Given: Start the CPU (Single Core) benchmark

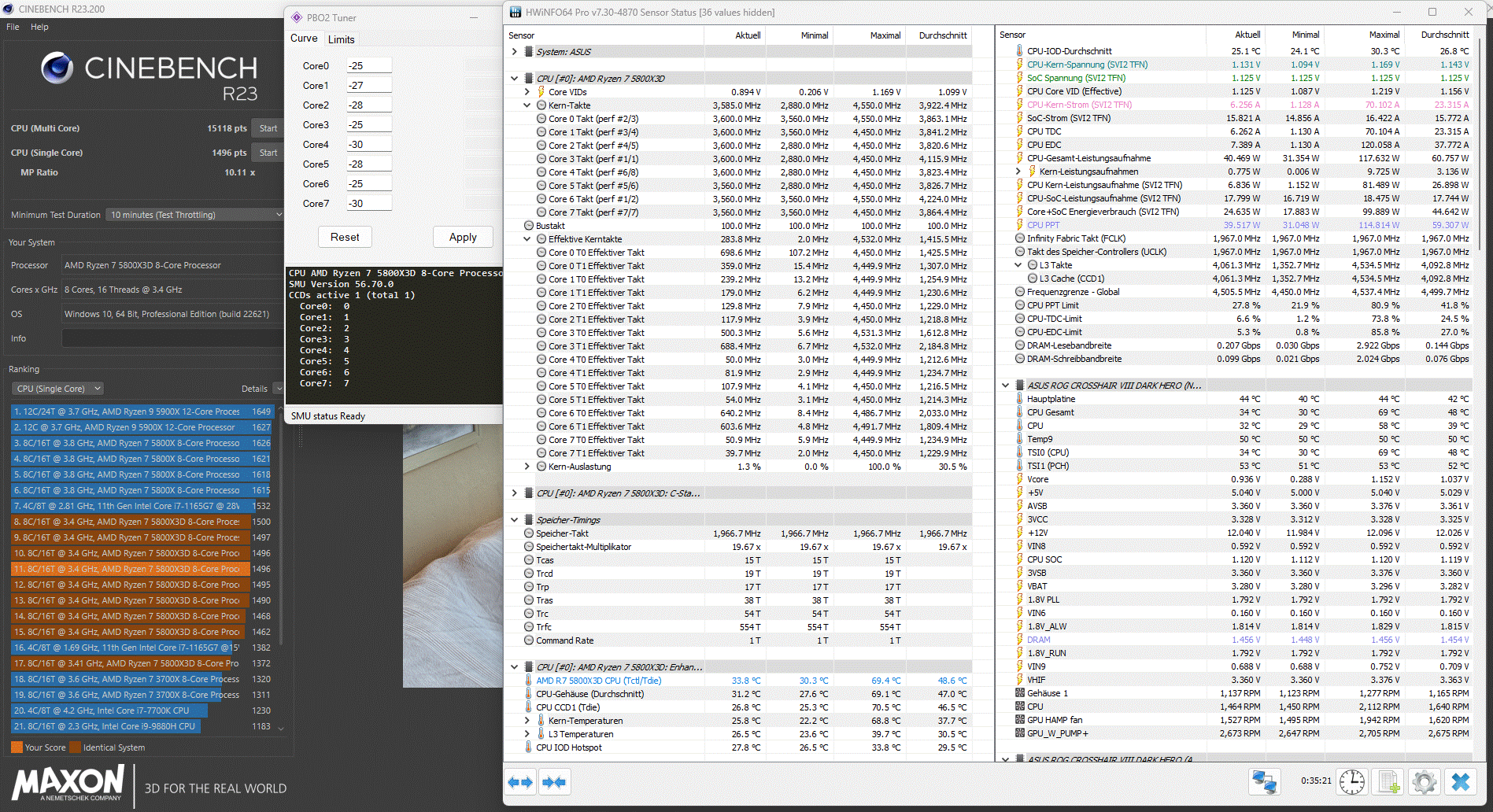Looking at the screenshot, I should 268,153.
